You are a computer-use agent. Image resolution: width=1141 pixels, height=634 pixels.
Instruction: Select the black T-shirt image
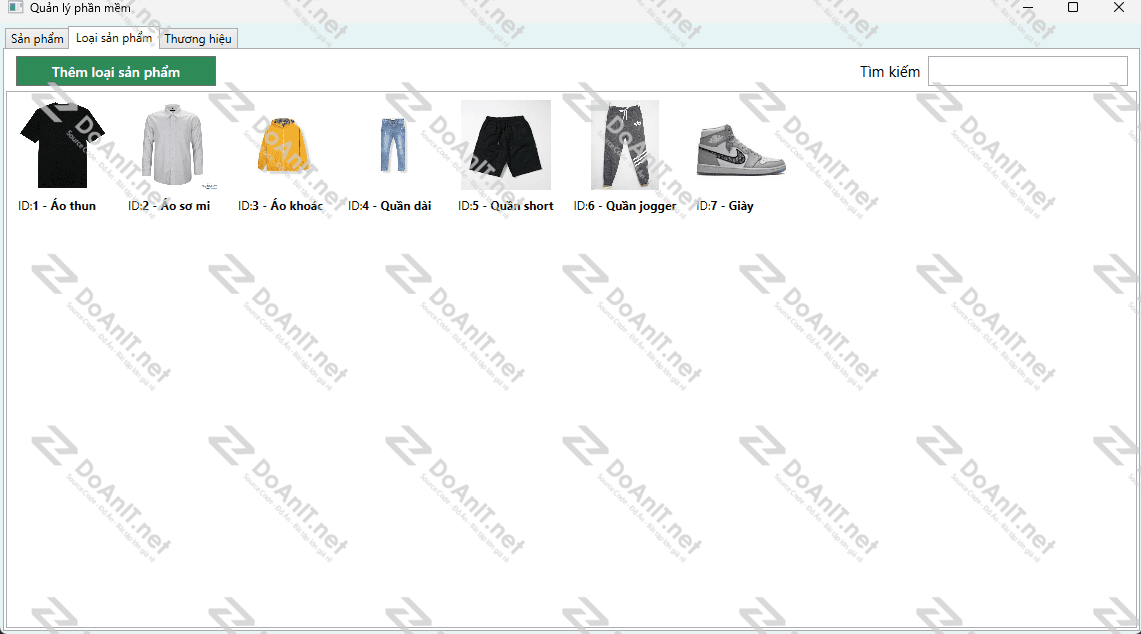pos(63,145)
